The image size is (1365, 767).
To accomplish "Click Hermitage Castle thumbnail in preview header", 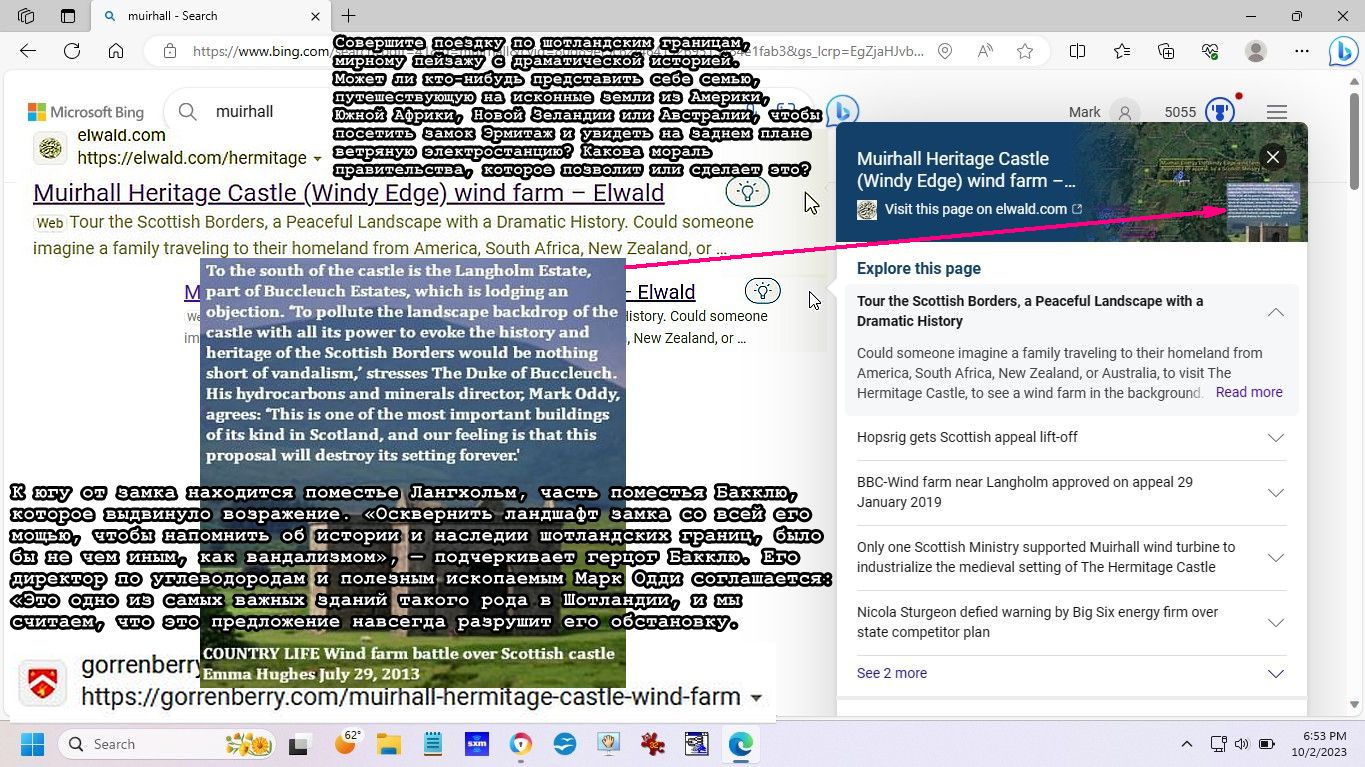I will pos(1264,211).
